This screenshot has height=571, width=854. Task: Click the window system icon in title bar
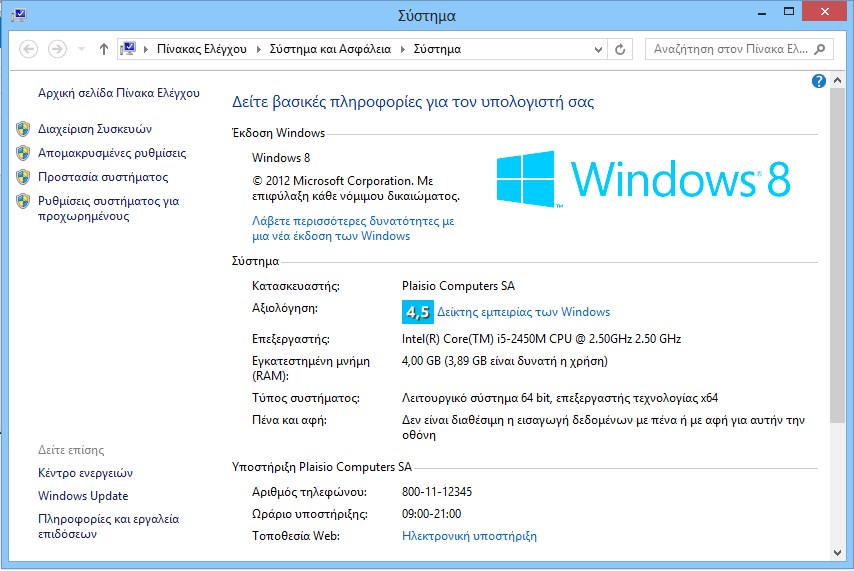(19, 15)
